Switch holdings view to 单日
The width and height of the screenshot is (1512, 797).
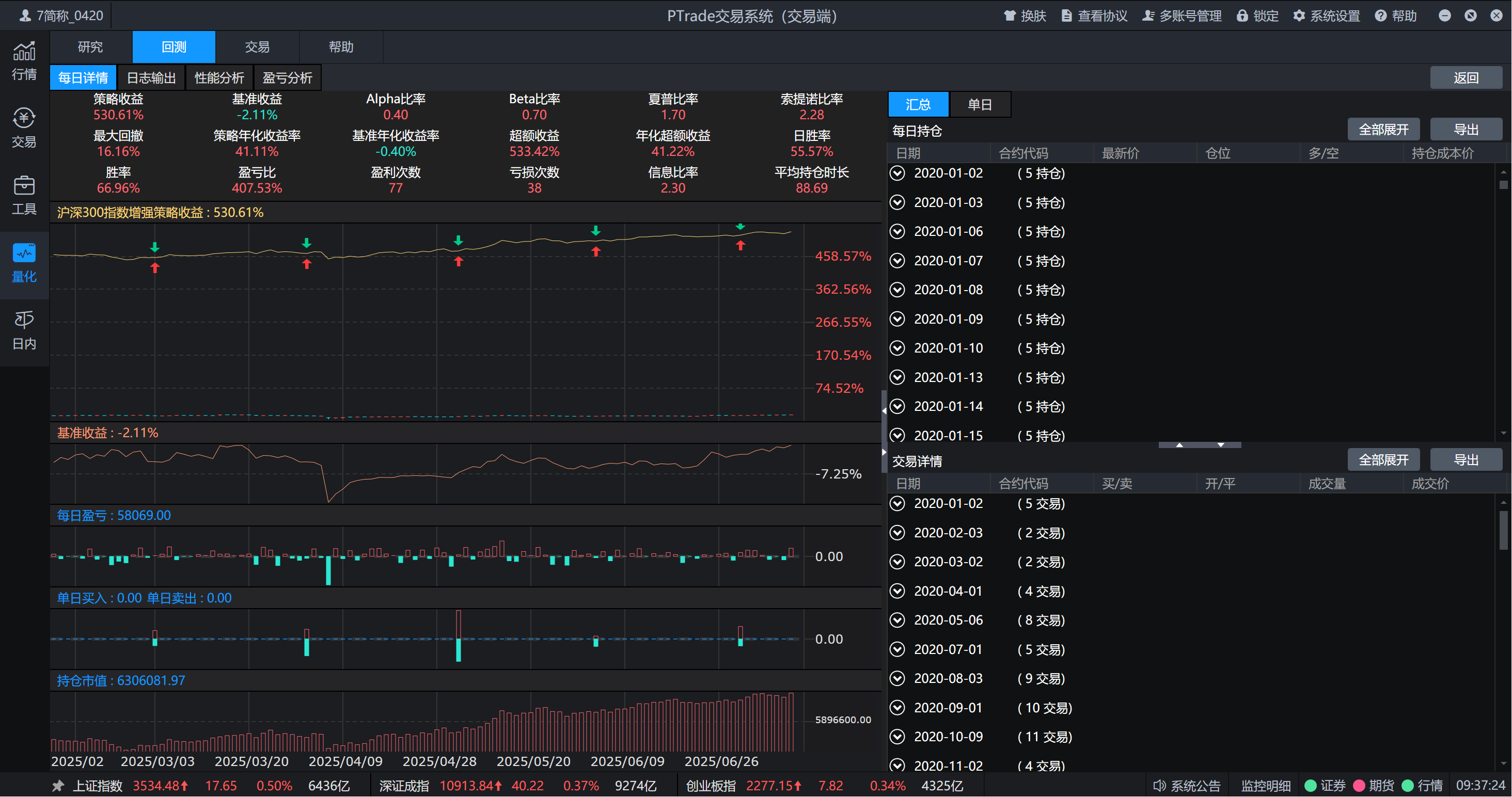979,104
